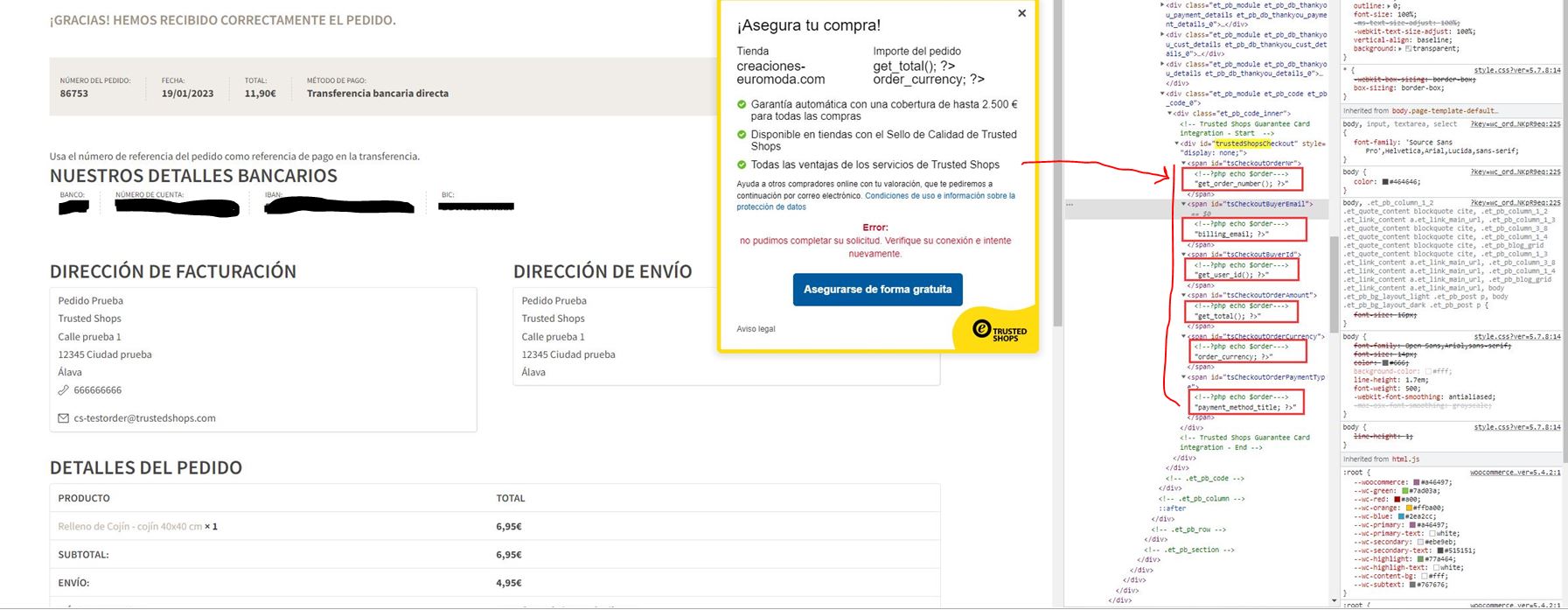Open the Aviso legal link
The width and height of the screenshot is (1568, 610).
coord(756,329)
